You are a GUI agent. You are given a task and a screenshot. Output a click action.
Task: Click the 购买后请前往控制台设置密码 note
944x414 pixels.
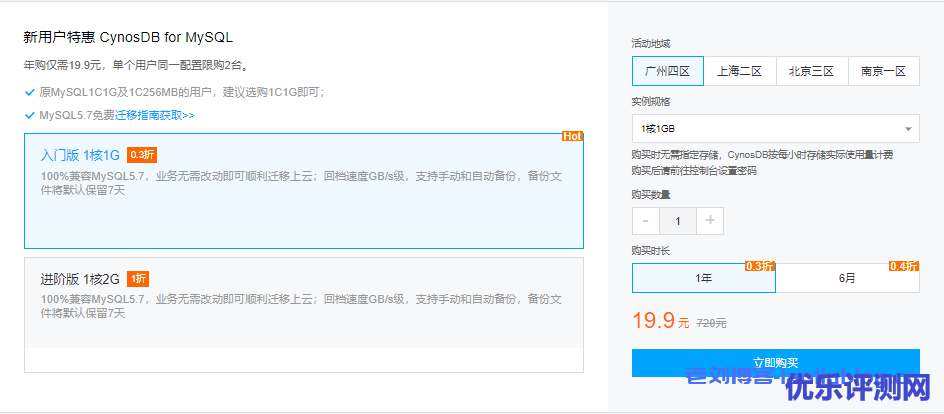tap(694, 170)
